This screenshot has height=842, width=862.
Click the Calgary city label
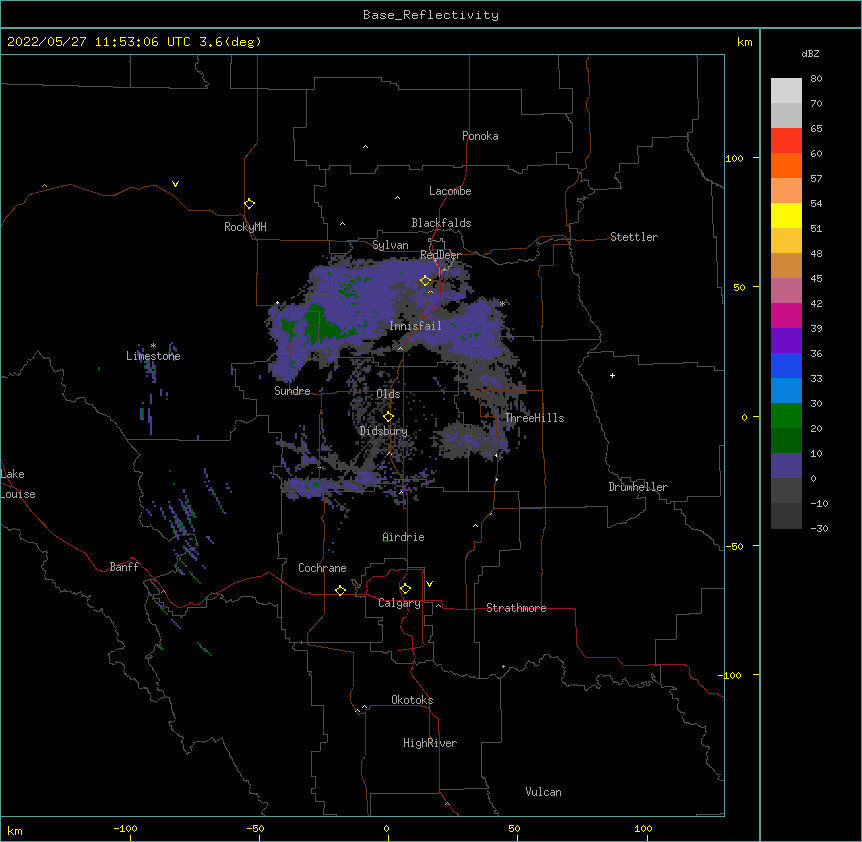click(399, 603)
